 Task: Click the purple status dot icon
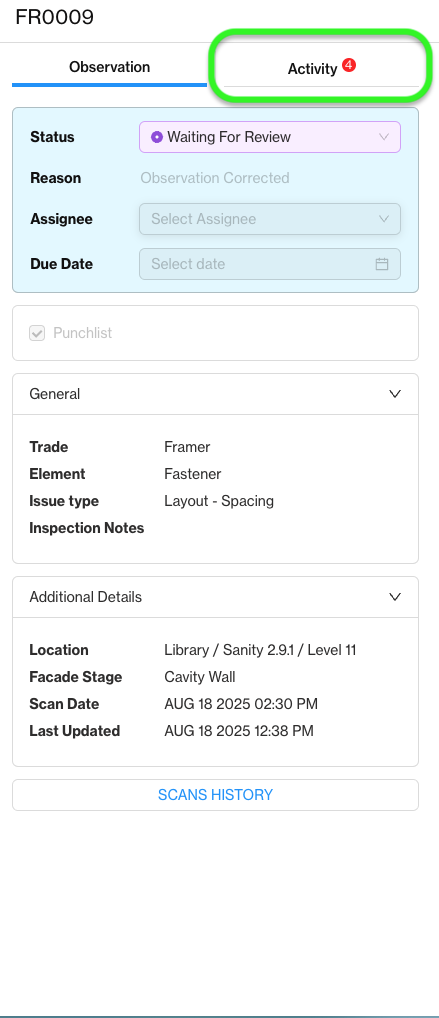tap(157, 137)
